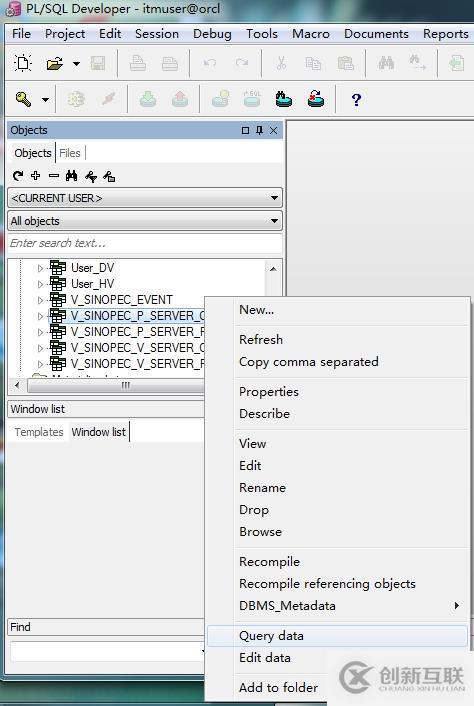Choose Query data from context menu

click(x=337, y=636)
